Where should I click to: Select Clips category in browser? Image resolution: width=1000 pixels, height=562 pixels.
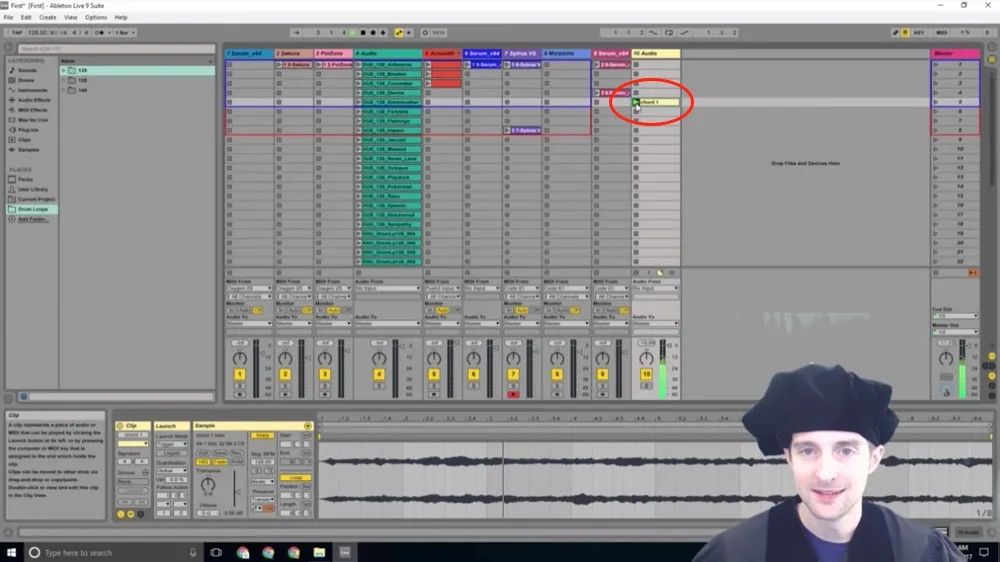click(24, 140)
